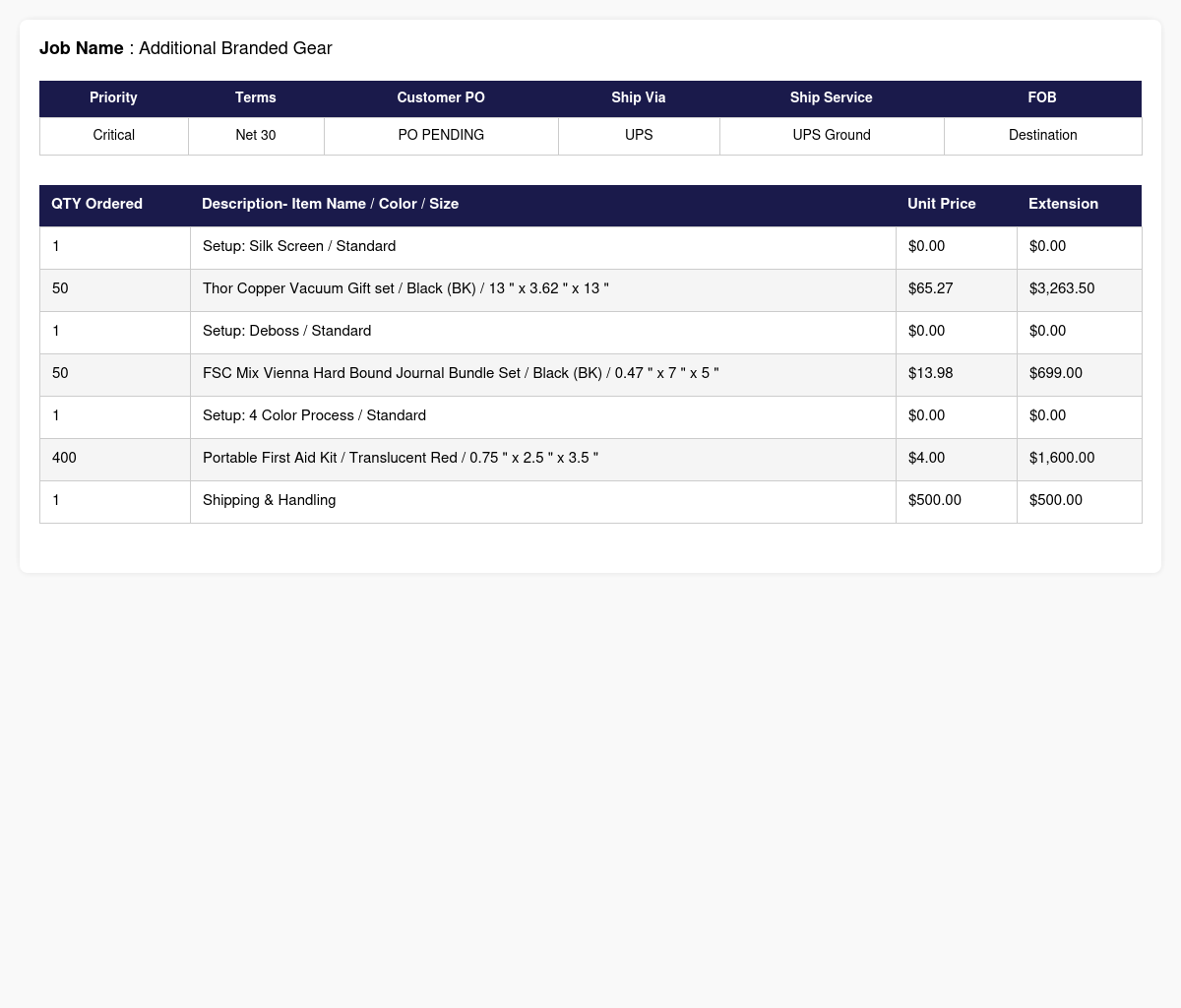
Task: Click the Job Name Additional Branded Gear title
Action: tap(186, 48)
